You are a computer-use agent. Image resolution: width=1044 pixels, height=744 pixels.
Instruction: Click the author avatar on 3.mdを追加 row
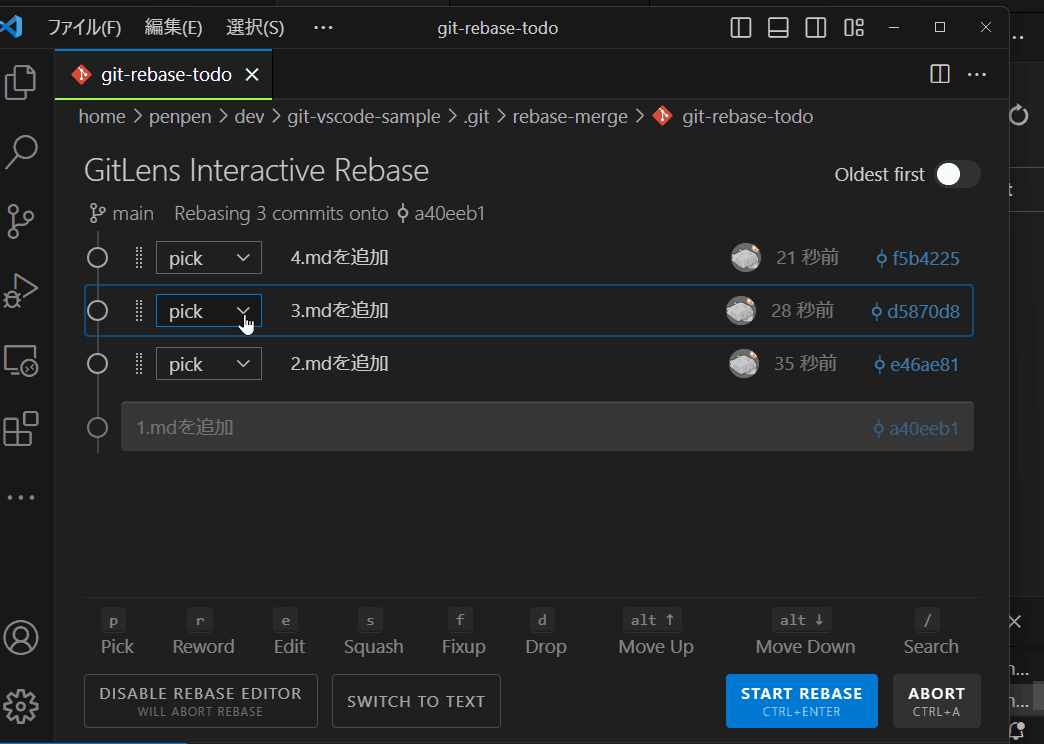[741, 310]
